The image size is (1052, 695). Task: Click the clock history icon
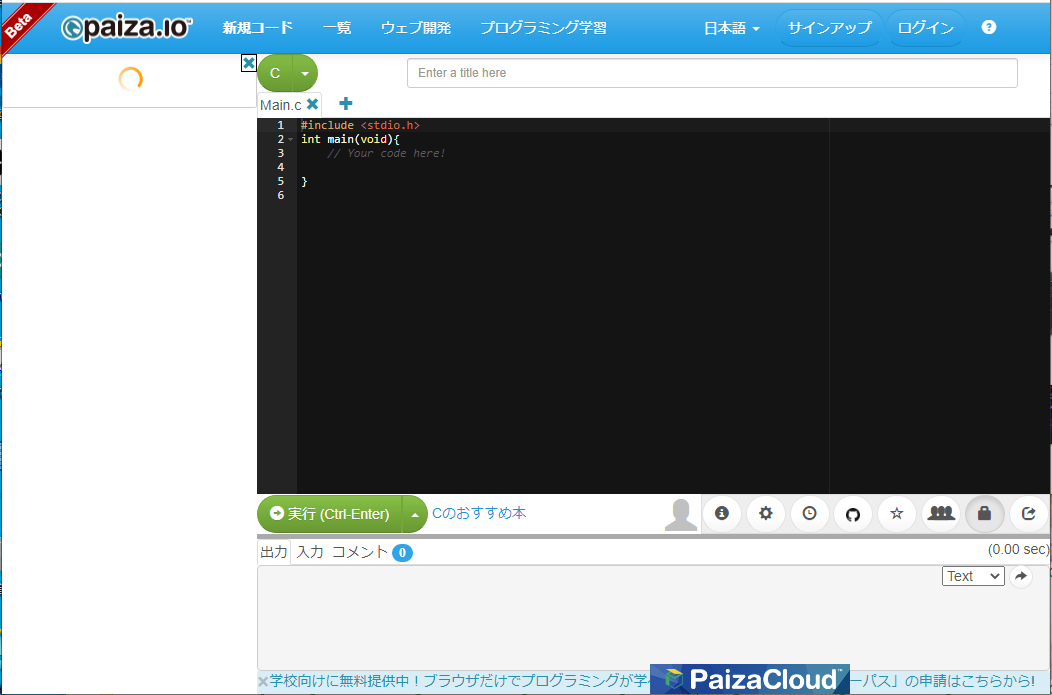[809, 513]
